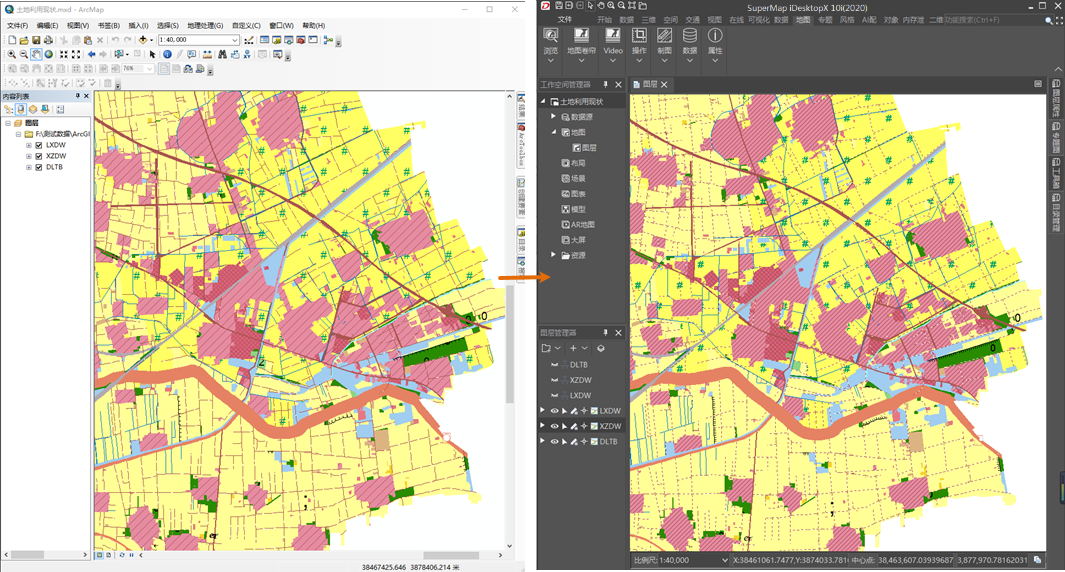Click the Identify info tool in ArcMap

pyautogui.click(x=167, y=54)
